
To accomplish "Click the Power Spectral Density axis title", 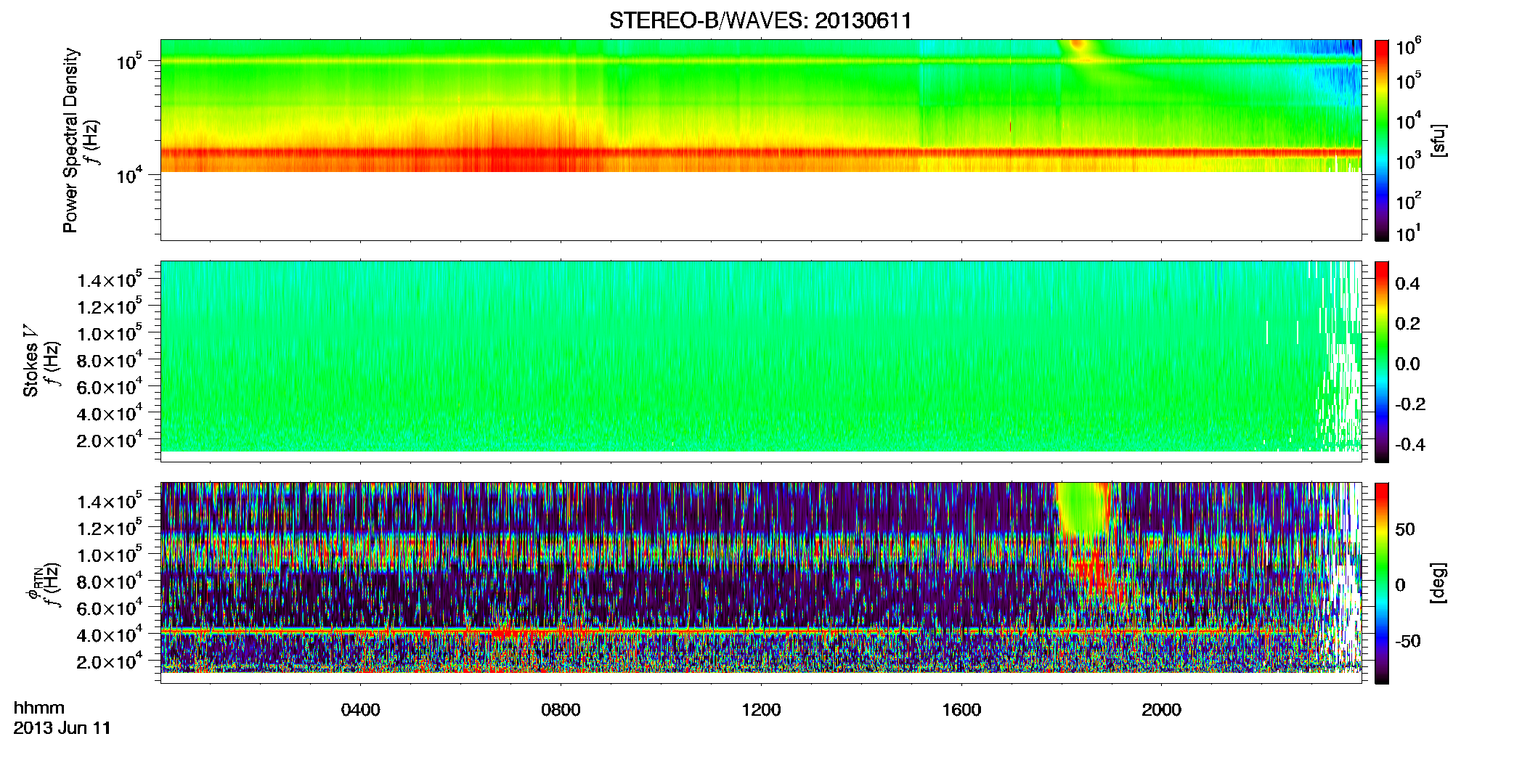I will point(70,140).
